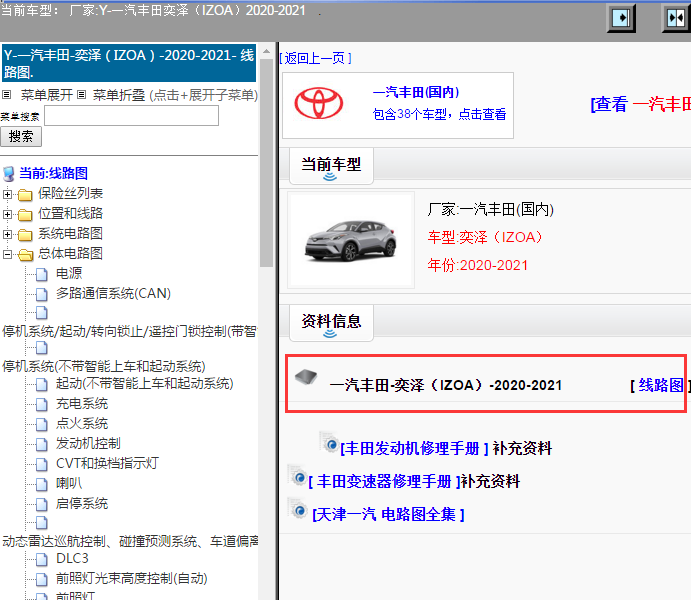
Task: Select 多路通信系统(CAN) in the tree
Action: click(x=113, y=294)
